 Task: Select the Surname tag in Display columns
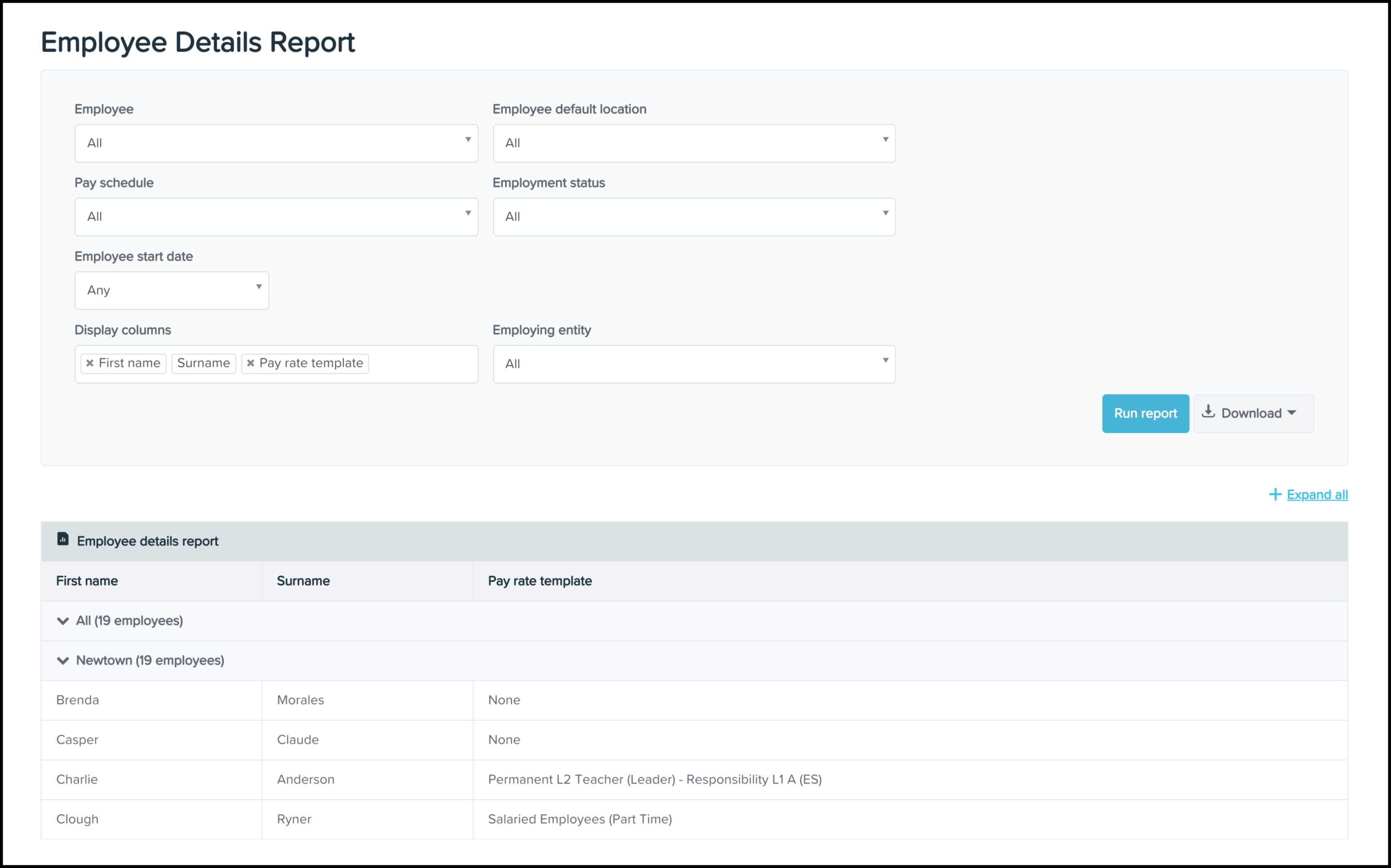(203, 363)
